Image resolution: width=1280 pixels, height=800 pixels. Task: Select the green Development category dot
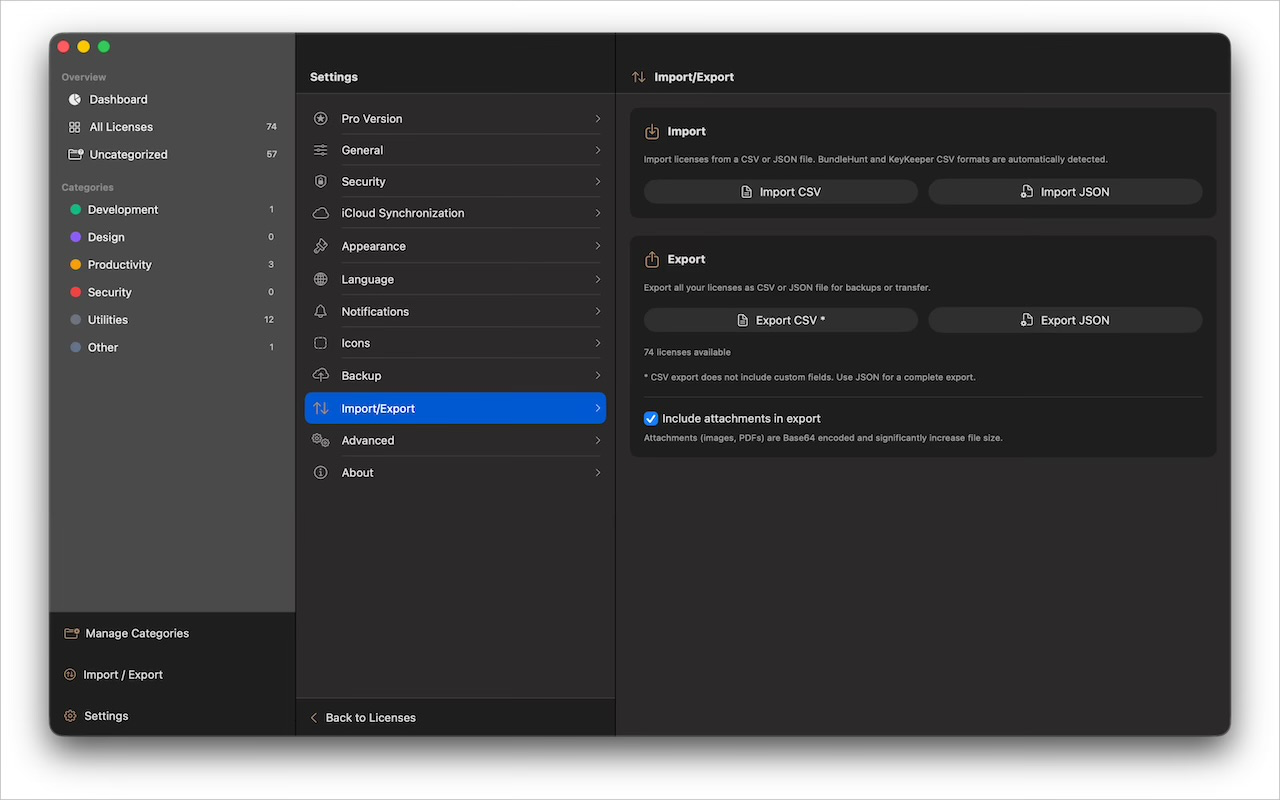[75, 209]
